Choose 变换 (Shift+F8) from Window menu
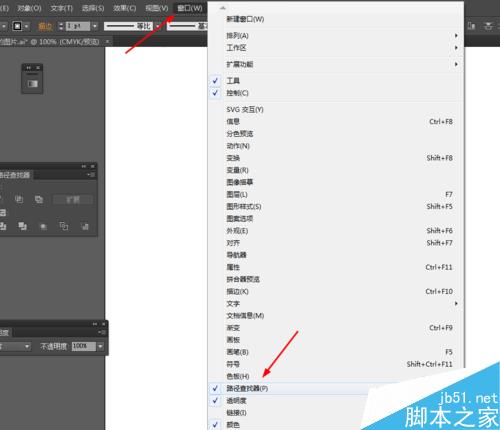500x430 pixels. click(x=336, y=158)
